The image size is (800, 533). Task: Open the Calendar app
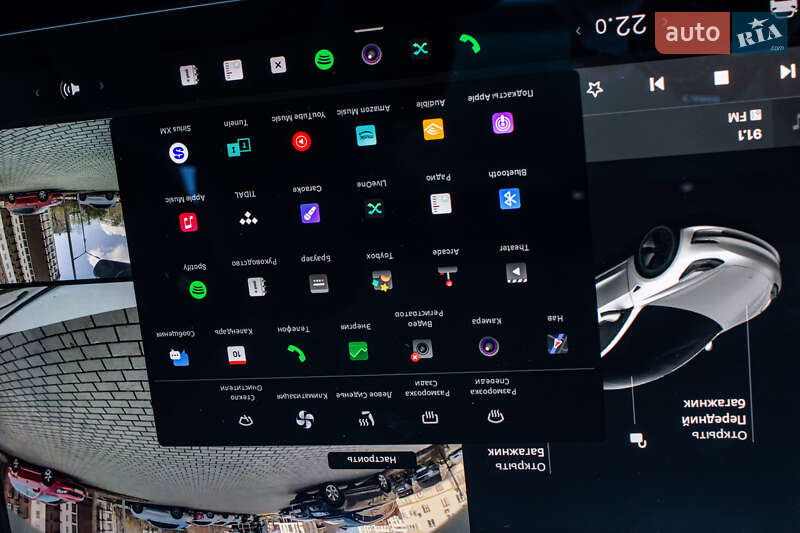(237, 353)
